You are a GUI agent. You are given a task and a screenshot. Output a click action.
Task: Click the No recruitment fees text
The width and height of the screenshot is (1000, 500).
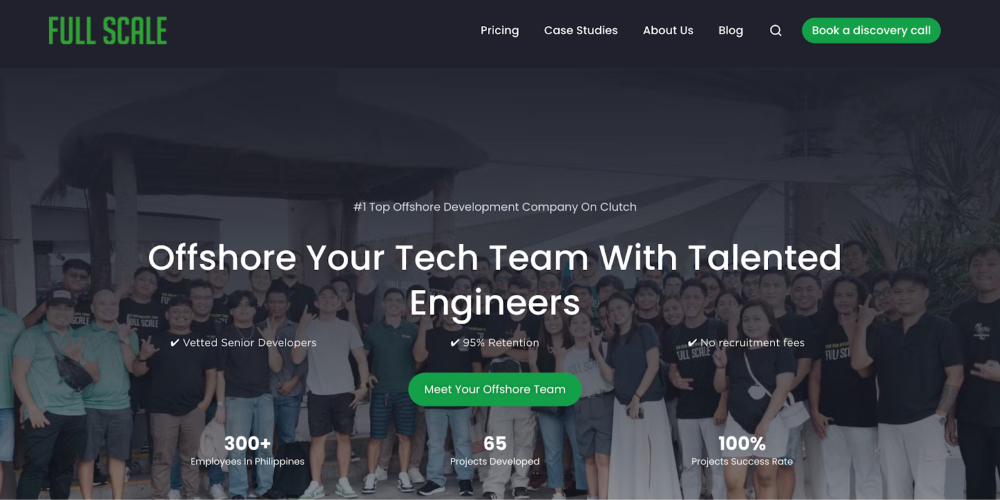(x=752, y=343)
